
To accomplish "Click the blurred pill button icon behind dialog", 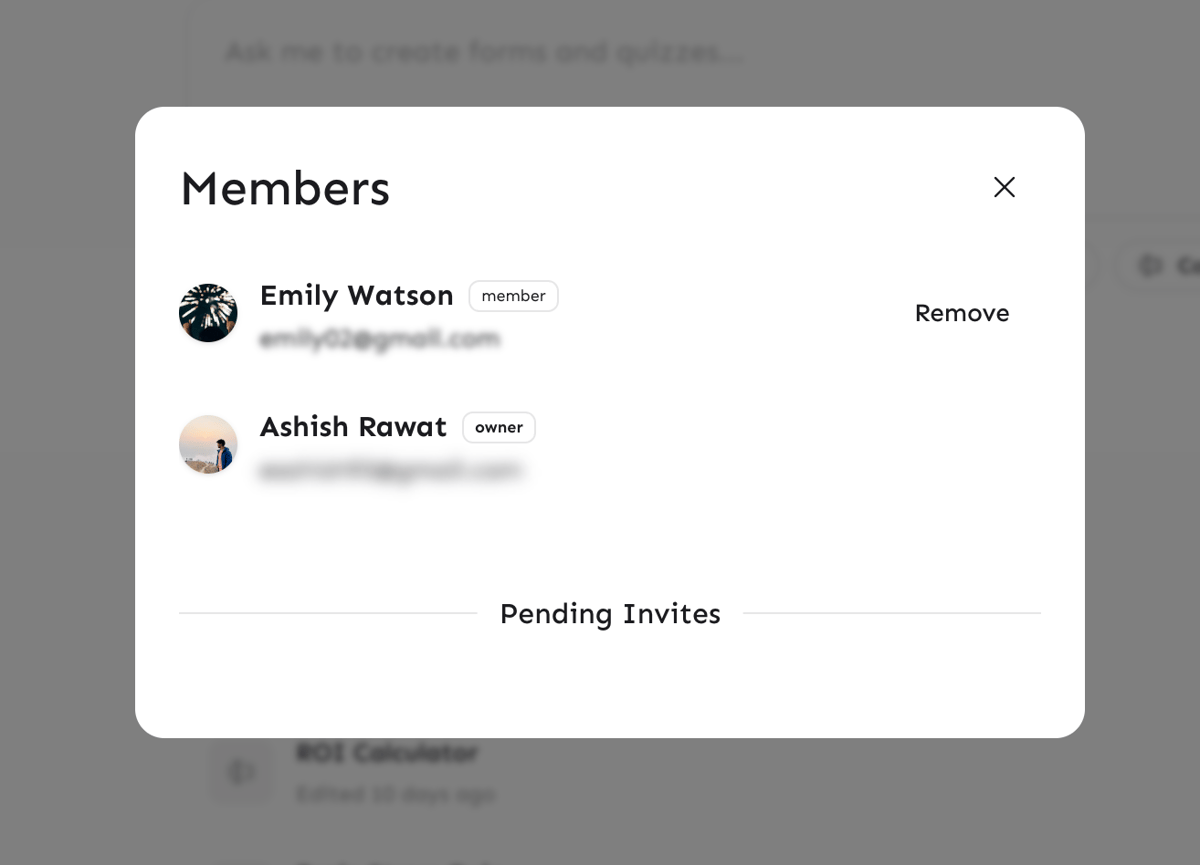I will pyautogui.click(x=1151, y=265).
